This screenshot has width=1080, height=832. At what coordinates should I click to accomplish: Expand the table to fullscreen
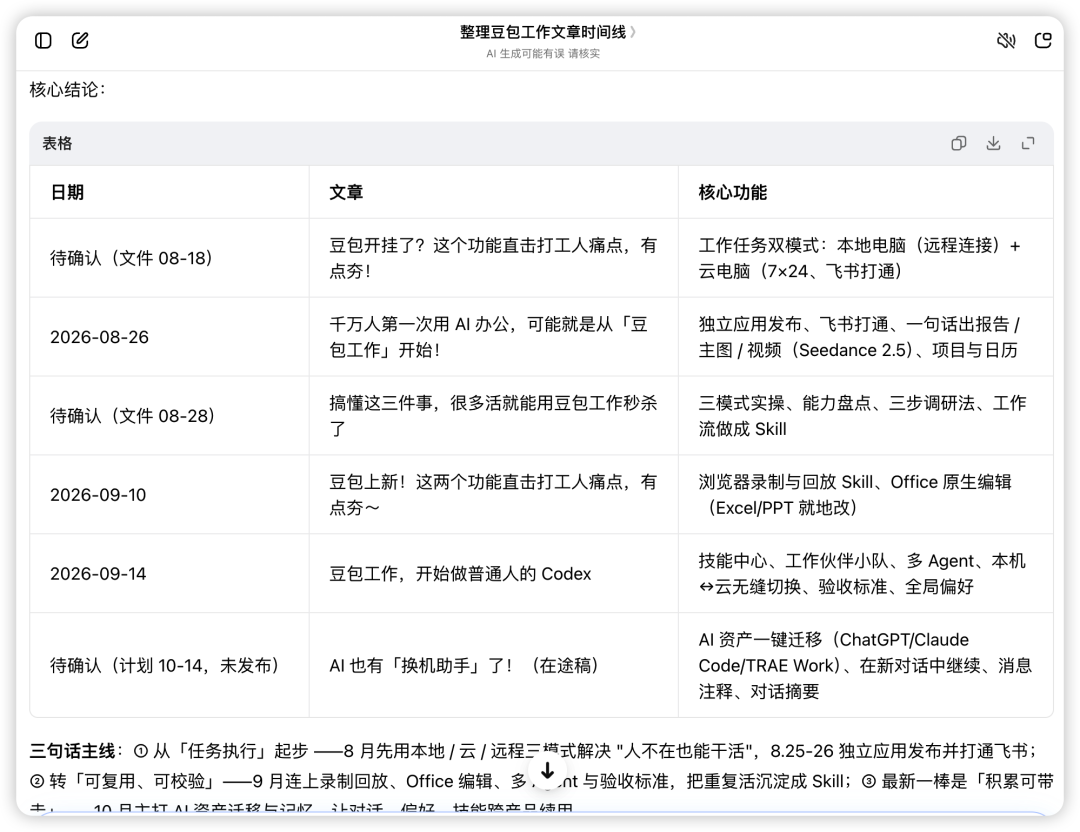[x=1028, y=143]
